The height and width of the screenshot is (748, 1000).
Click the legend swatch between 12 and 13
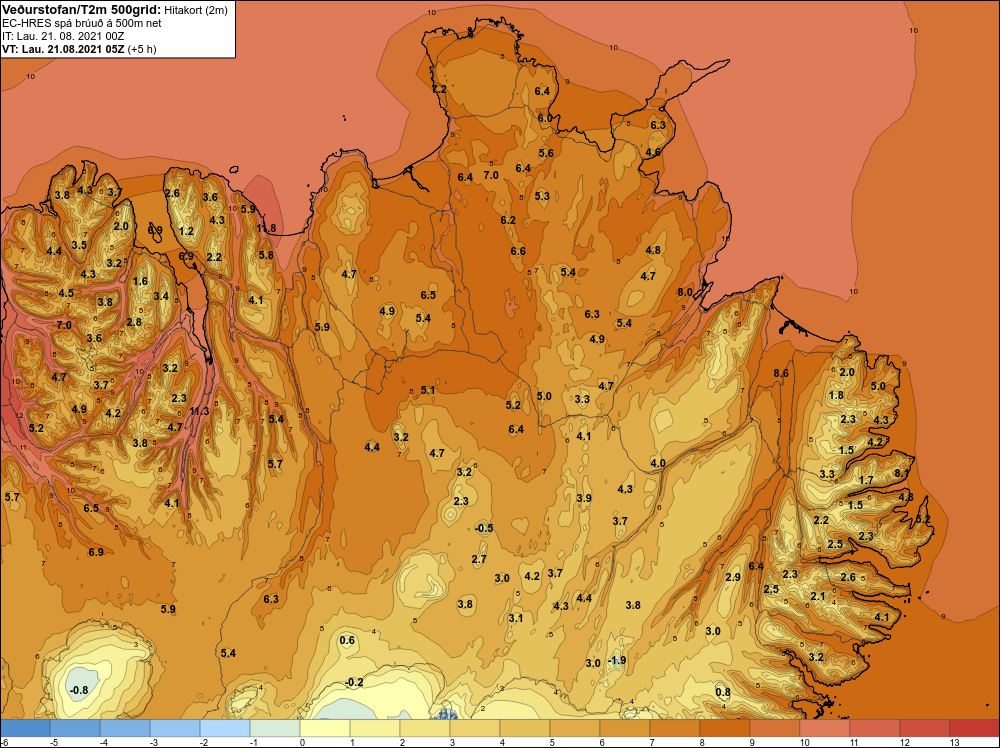(925, 728)
